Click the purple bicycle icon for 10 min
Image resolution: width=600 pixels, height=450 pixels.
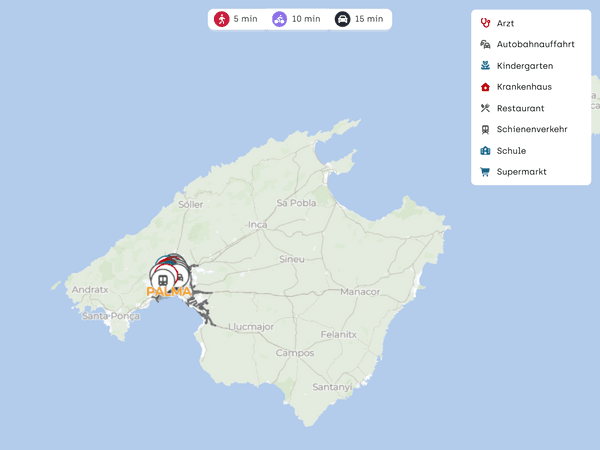point(279,19)
